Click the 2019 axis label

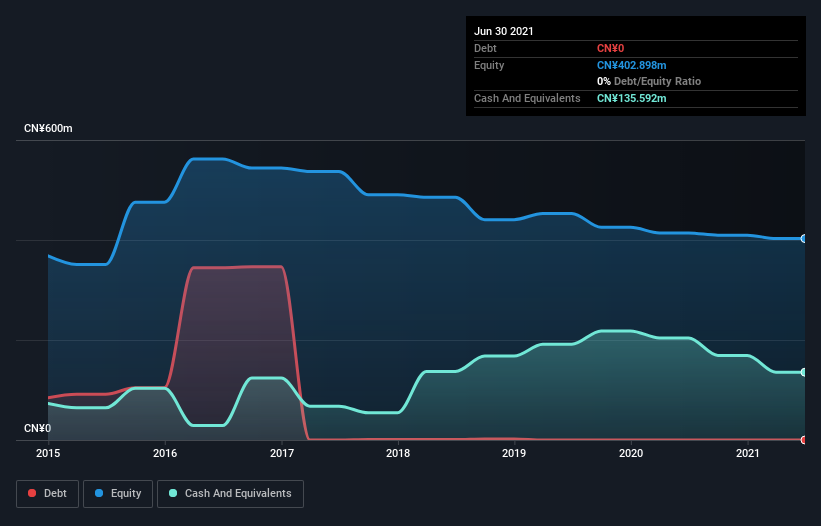514,453
